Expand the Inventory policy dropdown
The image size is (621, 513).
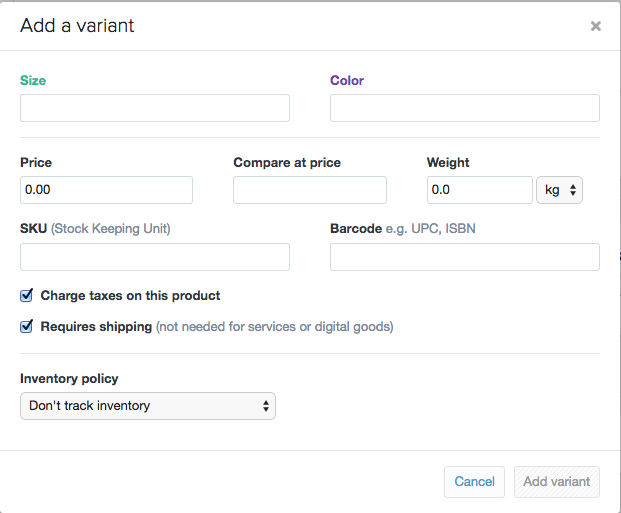(x=148, y=406)
